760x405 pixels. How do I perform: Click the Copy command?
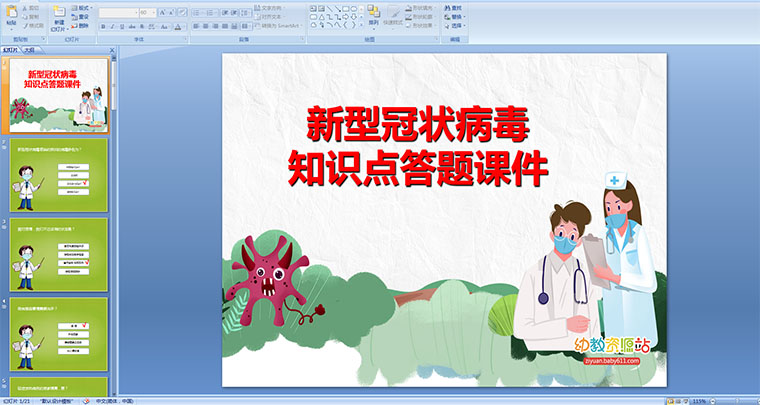(x=31, y=17)
